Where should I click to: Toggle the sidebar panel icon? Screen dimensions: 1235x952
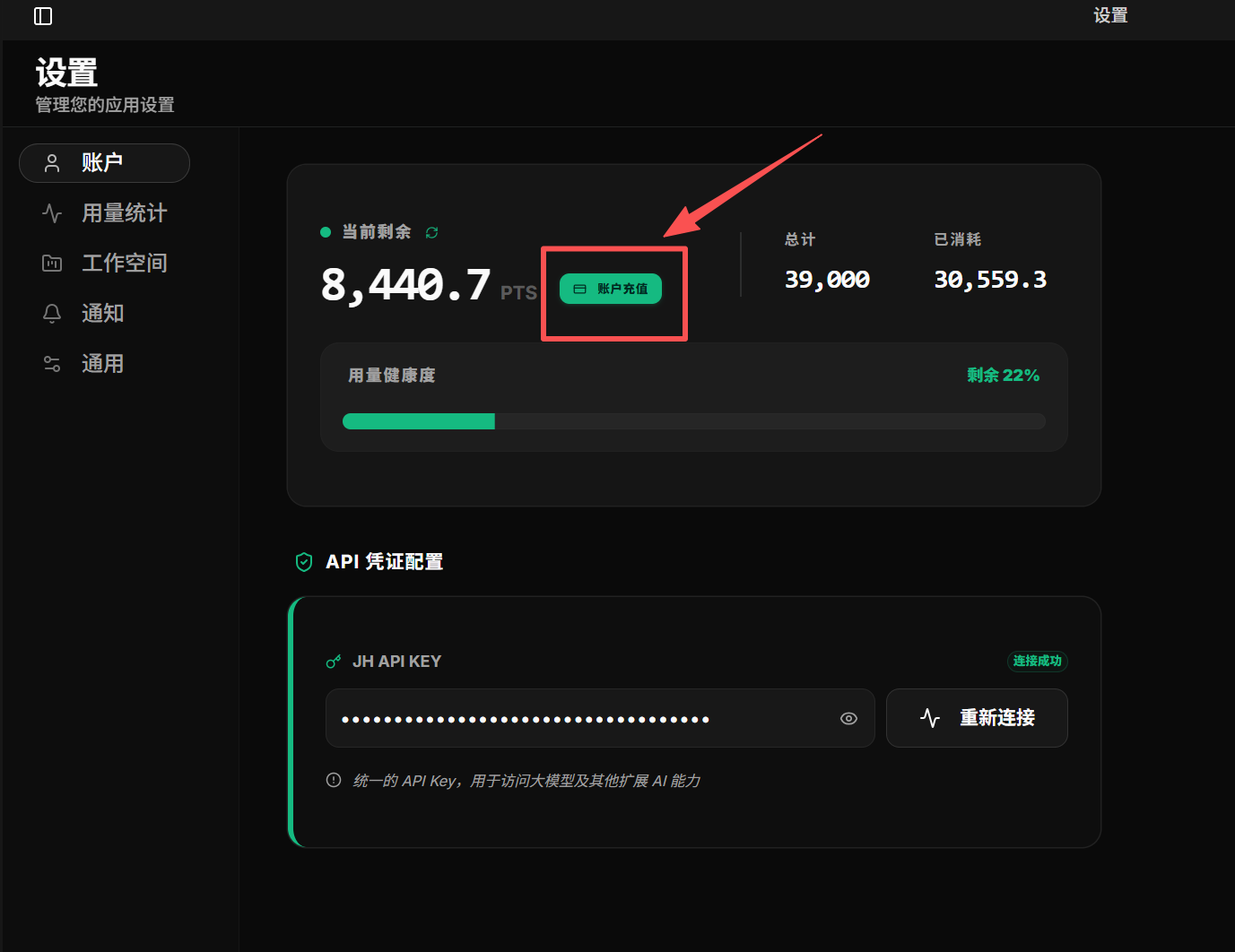coord(43,16)
